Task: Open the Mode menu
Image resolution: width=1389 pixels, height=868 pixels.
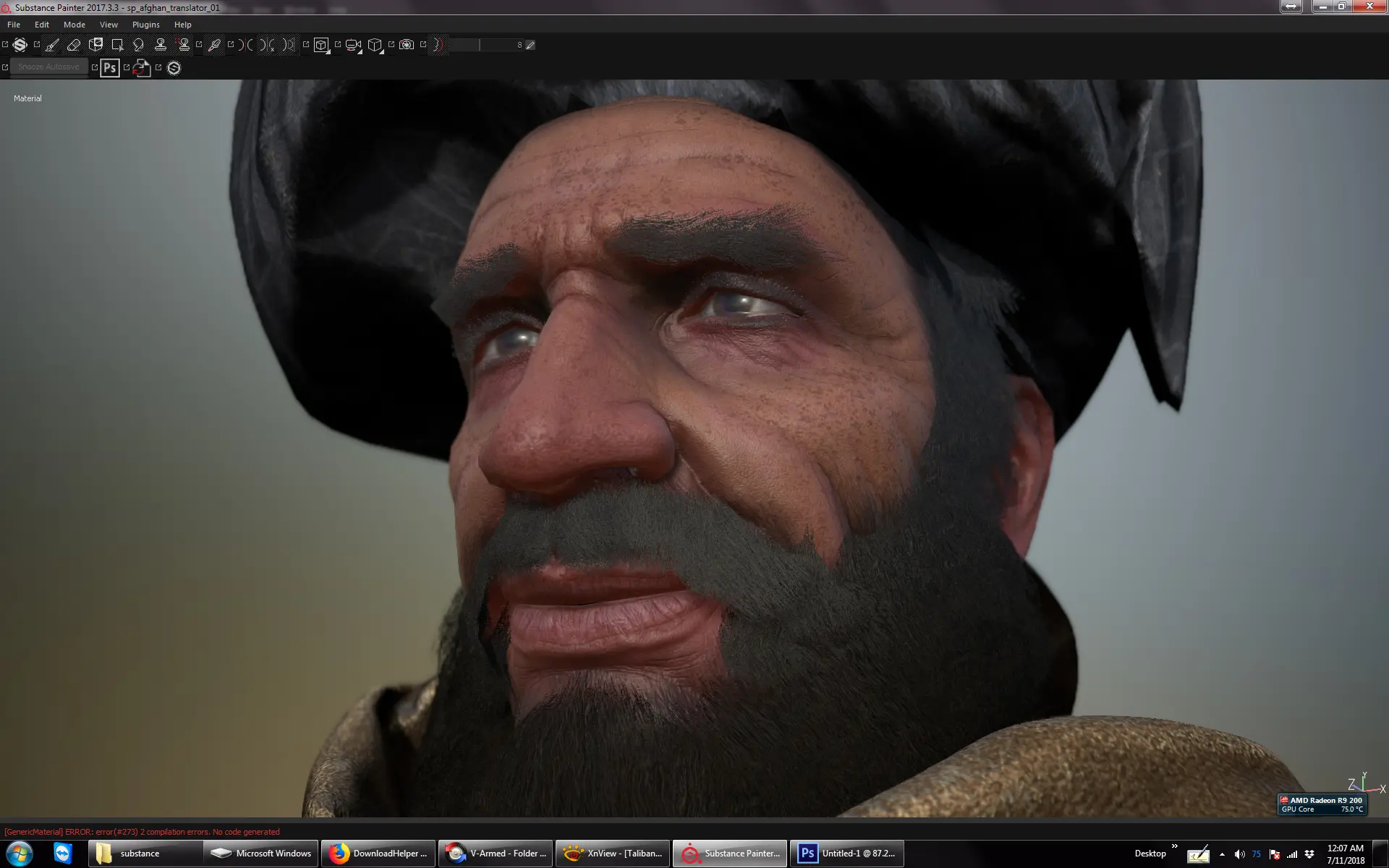Action: click(74, 25)
